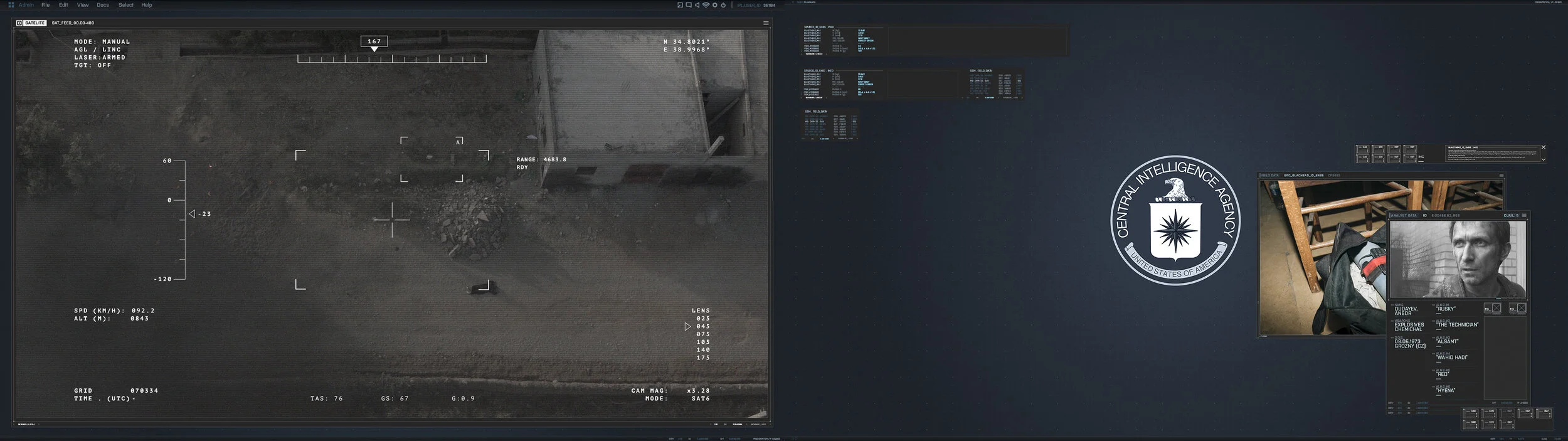Select lens value 140
Screen dimensions: 1568x441
(x=703, y=350)
